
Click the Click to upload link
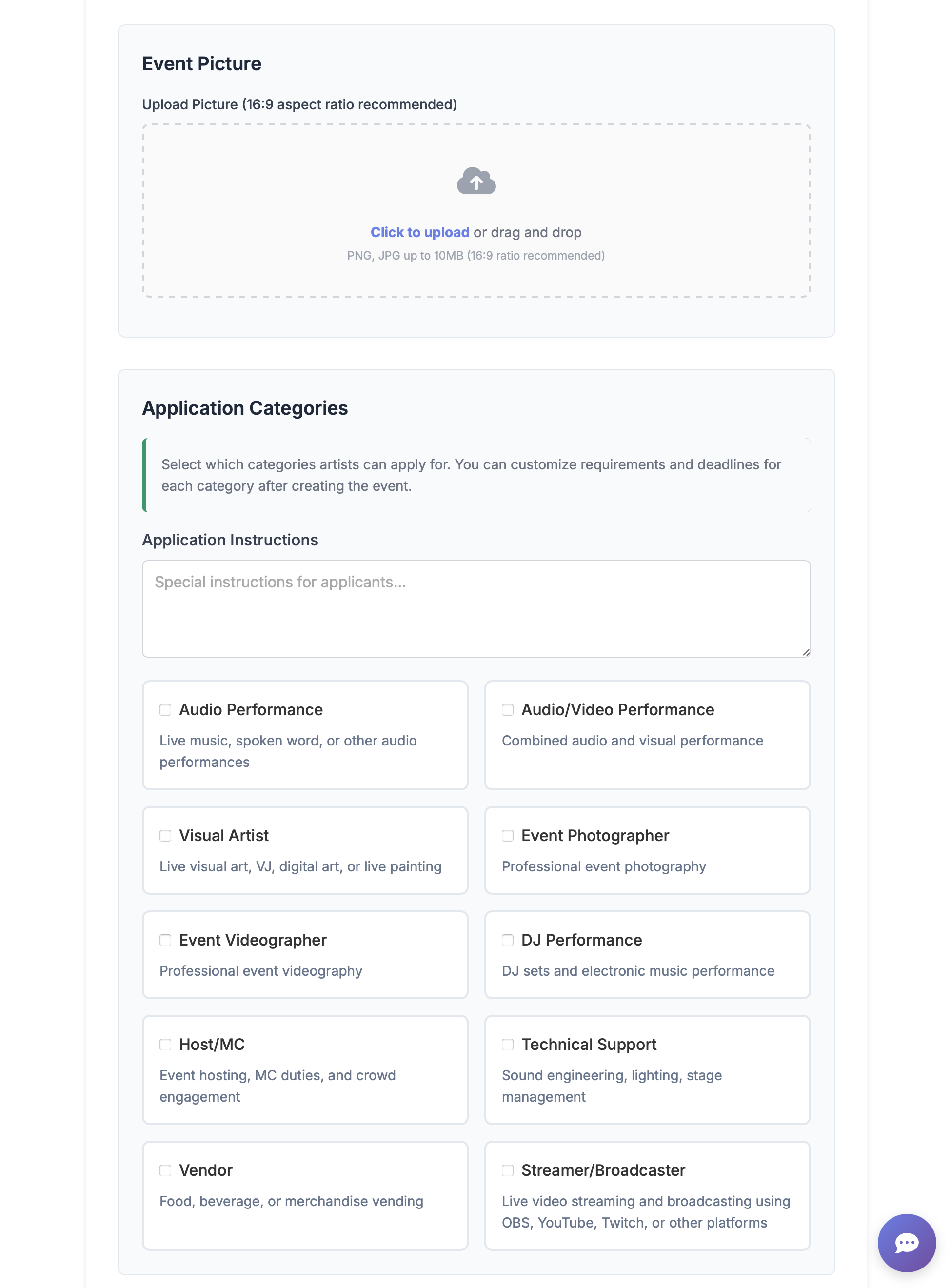coord(420,232)
